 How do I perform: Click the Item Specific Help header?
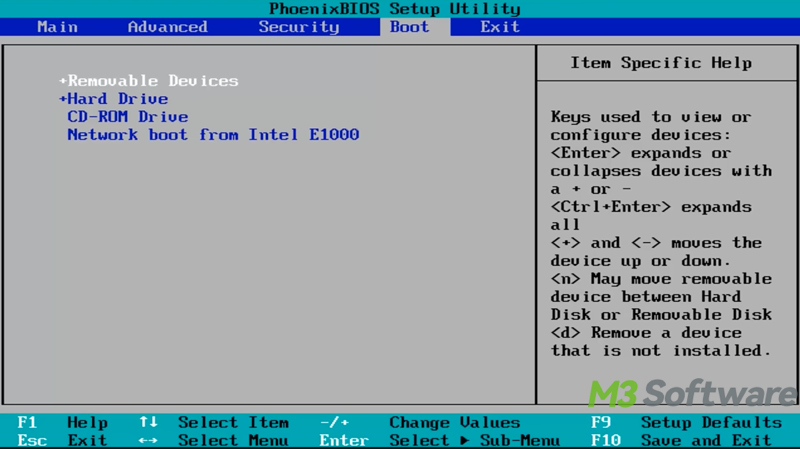click(x=661, y=63)
